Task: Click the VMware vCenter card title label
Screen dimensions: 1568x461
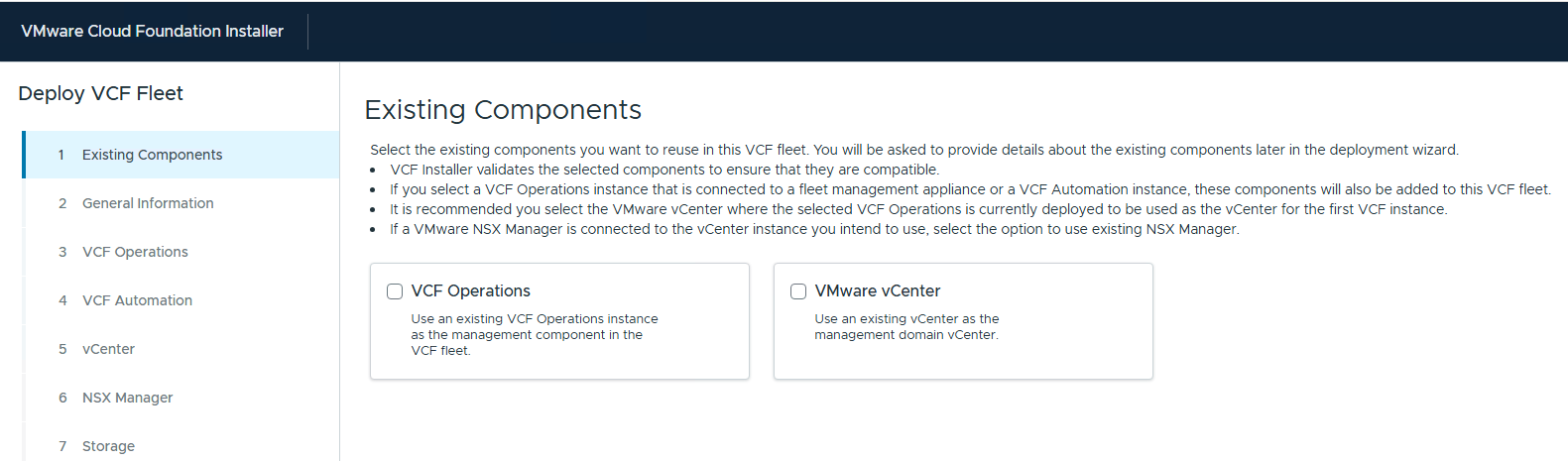Action: [x=878, y=291]
